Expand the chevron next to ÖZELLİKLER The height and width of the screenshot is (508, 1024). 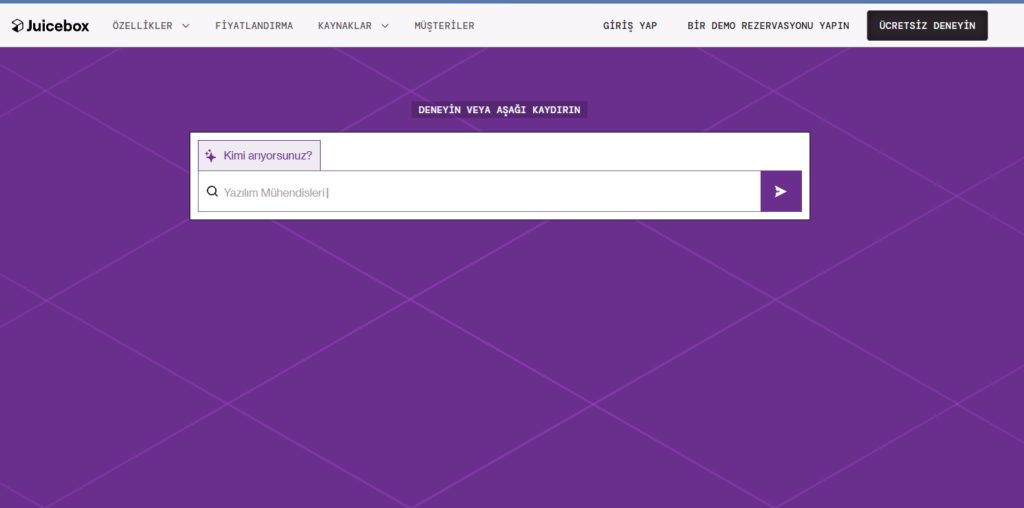coord(186,26)
